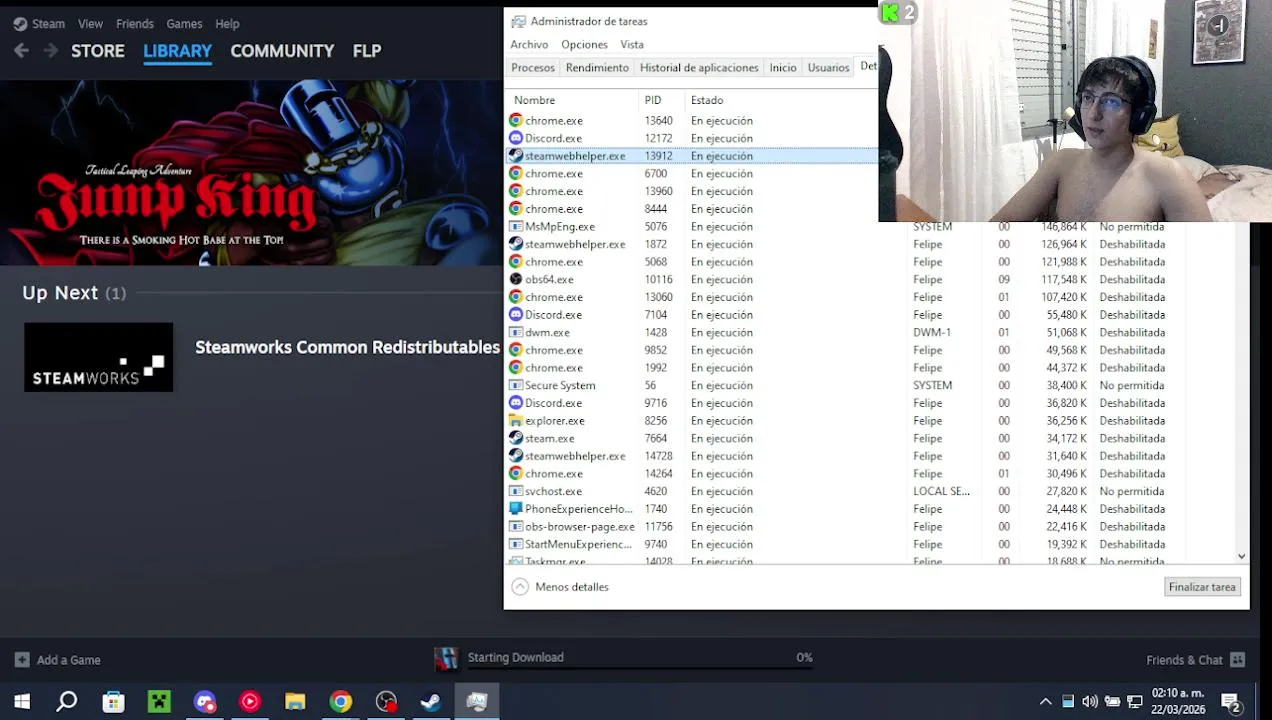1272x720 pixels.
Task: Click the OBS icon of obs64.exe row
Action: pyautogui.click(x=516, y=279)
